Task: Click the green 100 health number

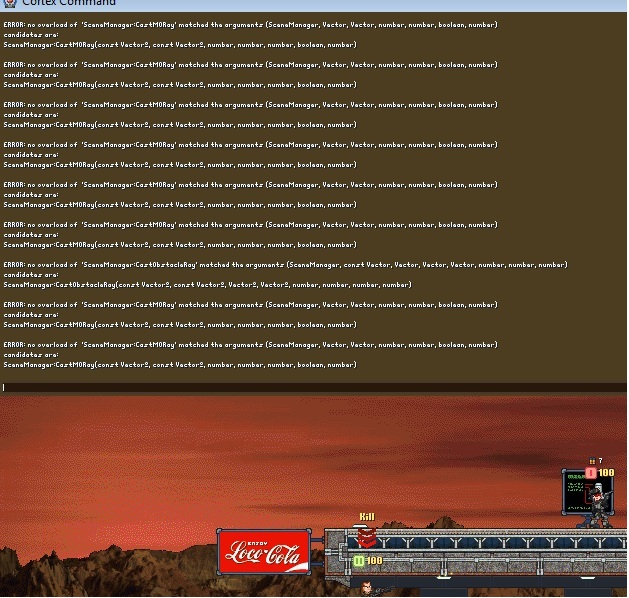Action: [375, 561]
